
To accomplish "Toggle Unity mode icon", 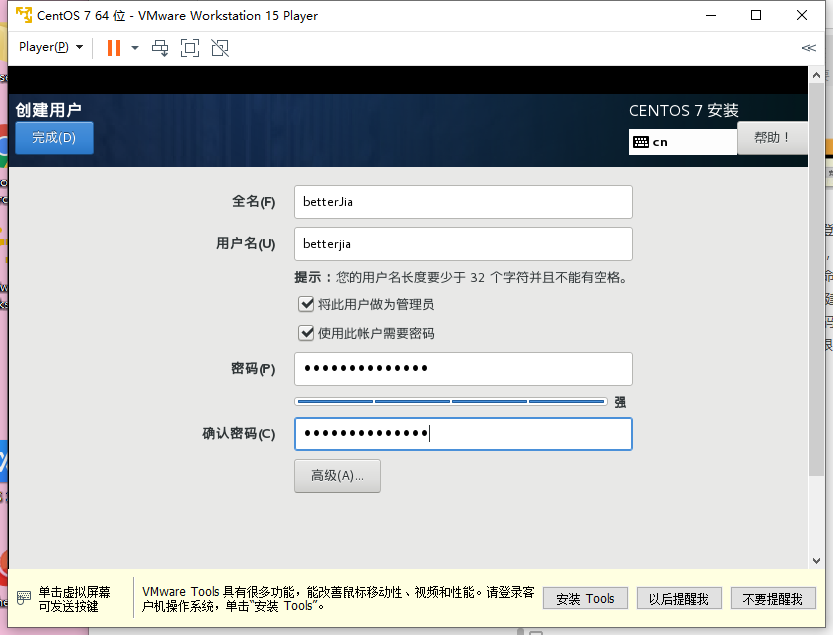I will click(220, 48).
